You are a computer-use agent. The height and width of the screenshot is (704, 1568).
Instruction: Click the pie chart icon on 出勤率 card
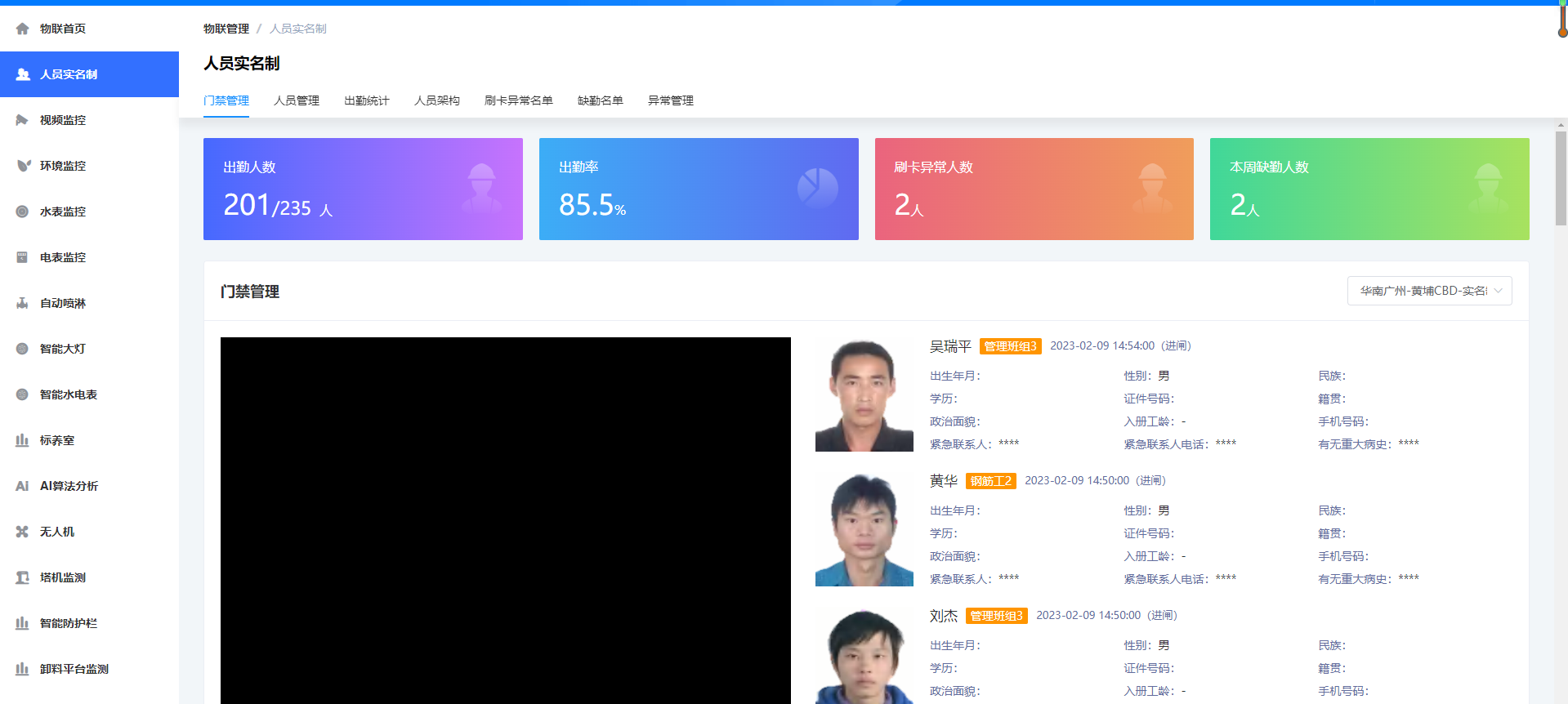click(818, 189)
